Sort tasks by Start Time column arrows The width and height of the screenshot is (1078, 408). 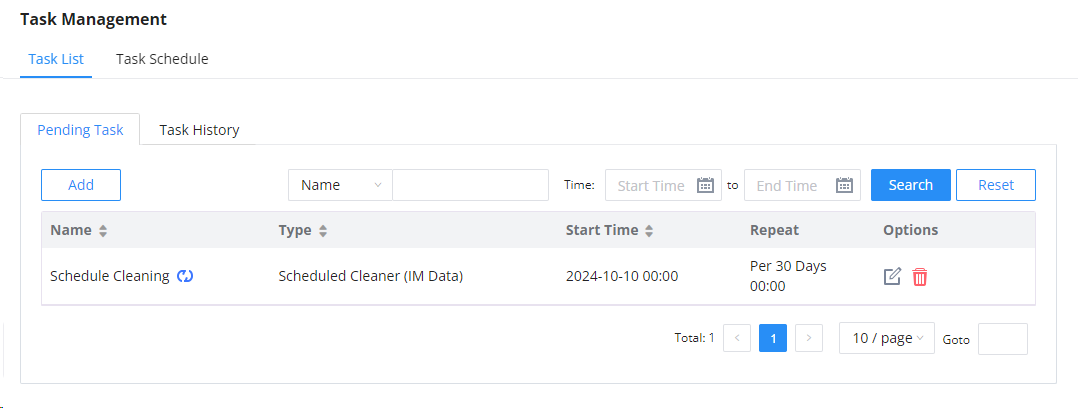click(x=648, y=230)
